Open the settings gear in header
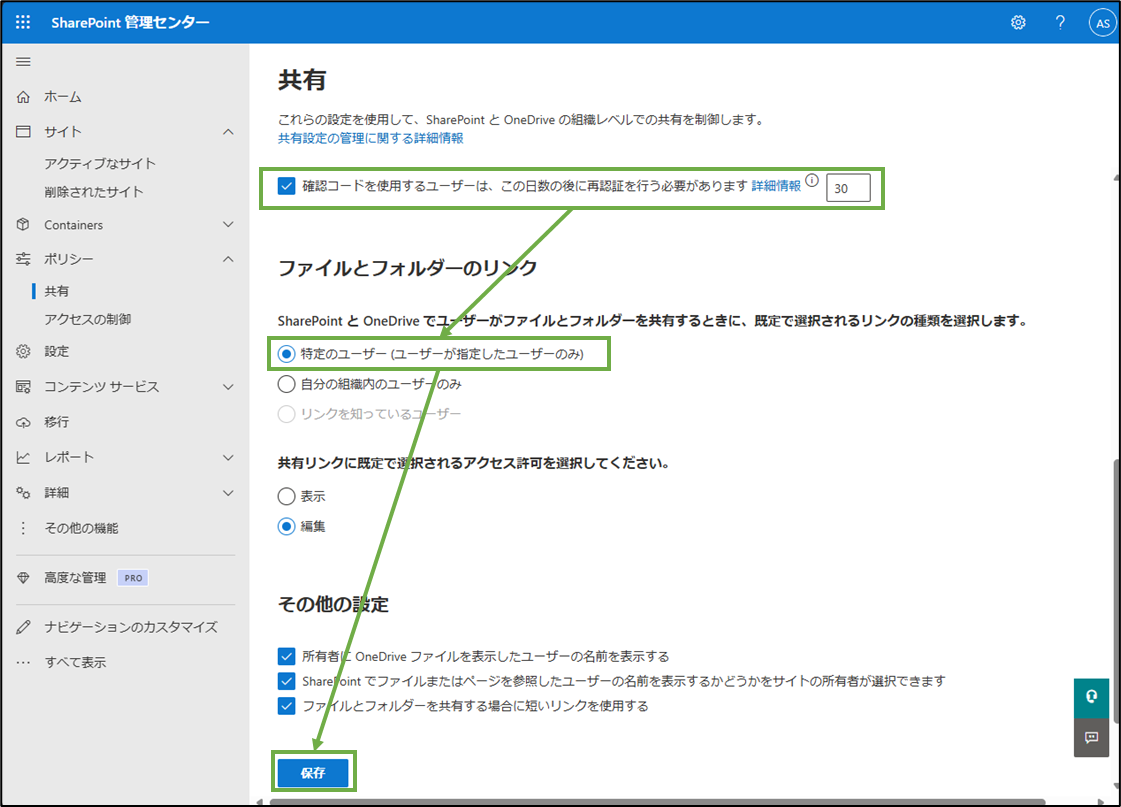The height and width of the screenshot is (807, 1121). point(1018,23)
